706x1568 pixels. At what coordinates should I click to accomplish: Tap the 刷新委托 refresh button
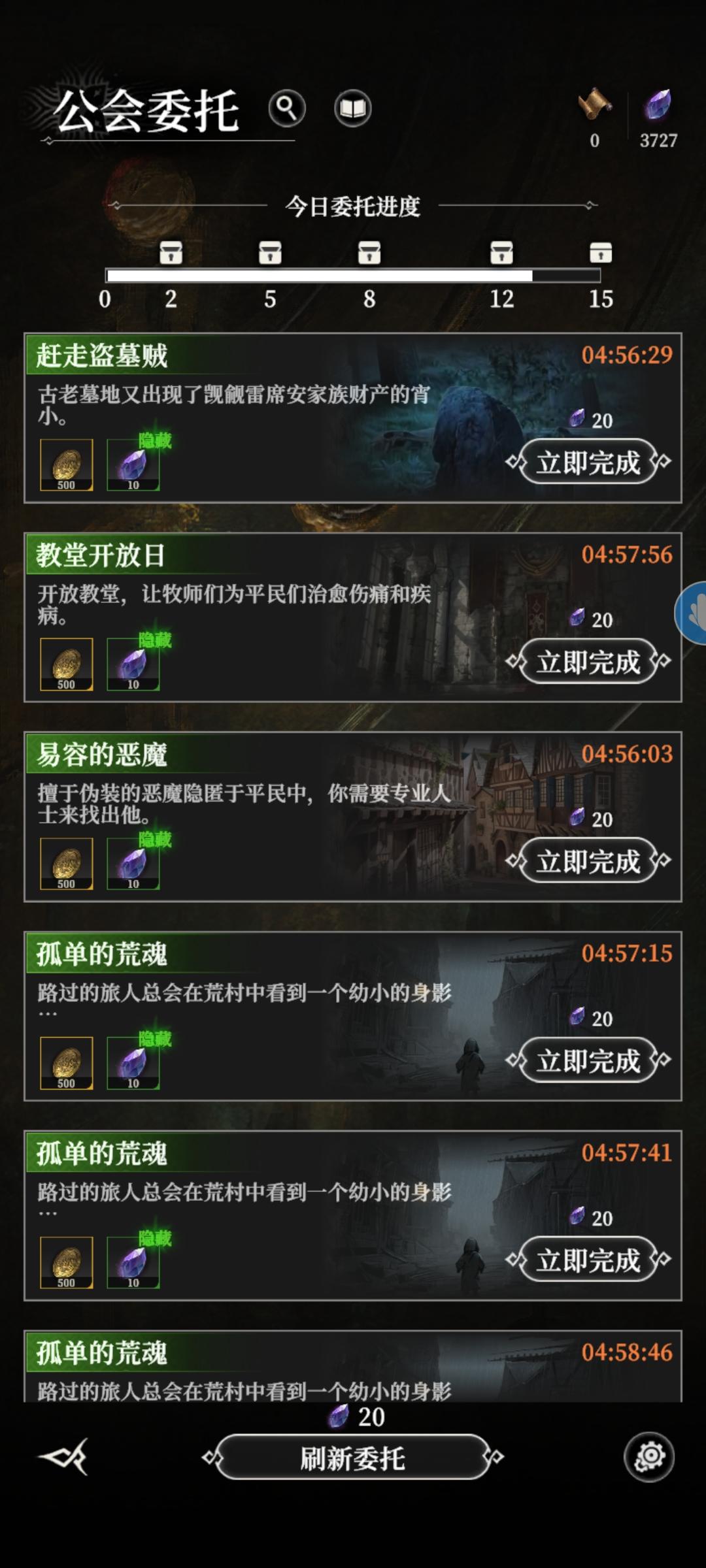point(353,1457)
